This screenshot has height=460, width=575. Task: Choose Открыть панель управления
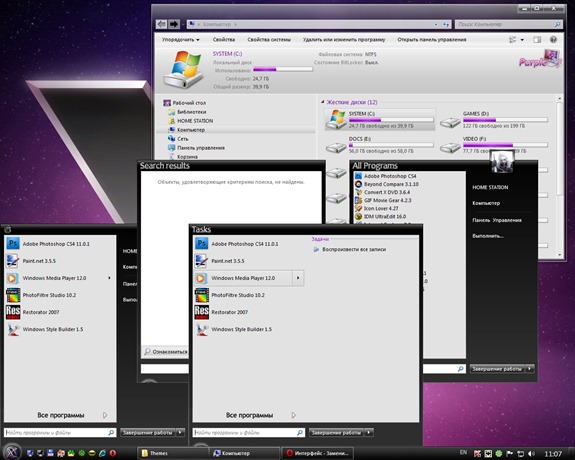tap(432, 39)
